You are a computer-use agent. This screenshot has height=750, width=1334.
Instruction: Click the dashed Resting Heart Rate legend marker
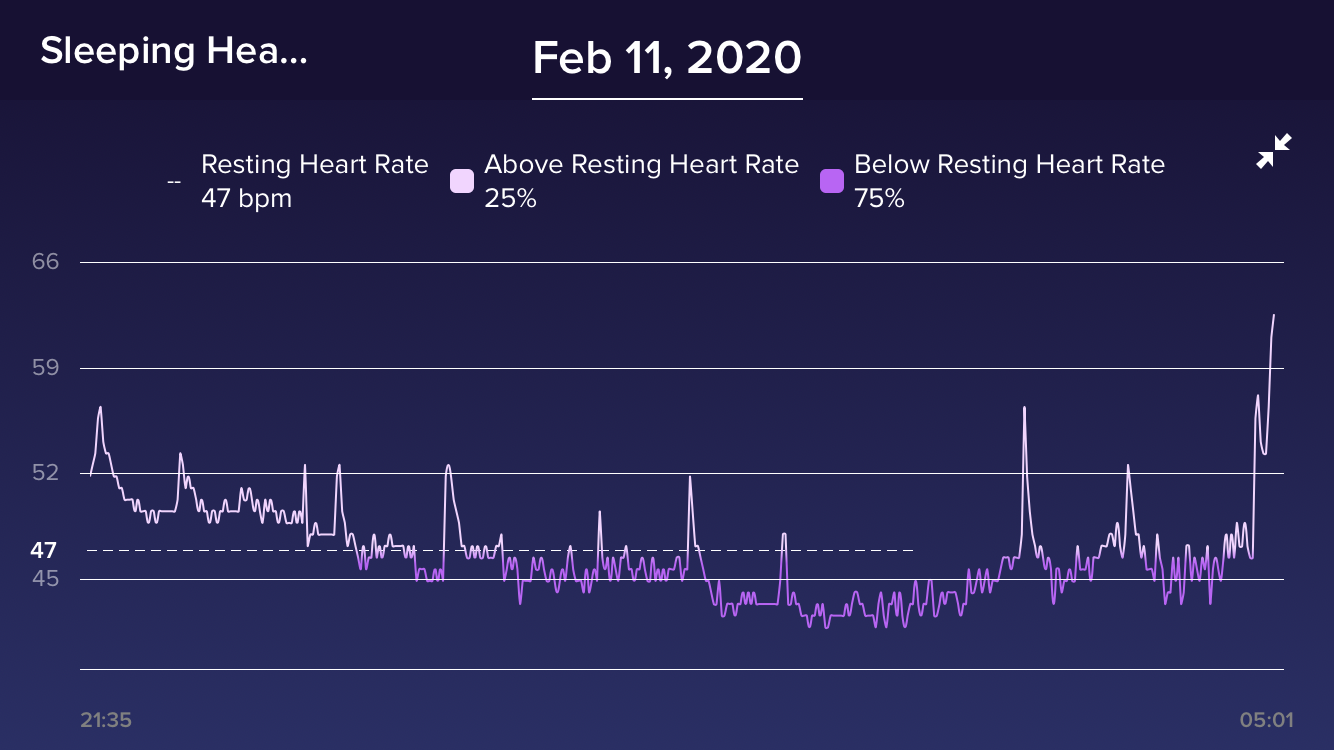[174, 182]
